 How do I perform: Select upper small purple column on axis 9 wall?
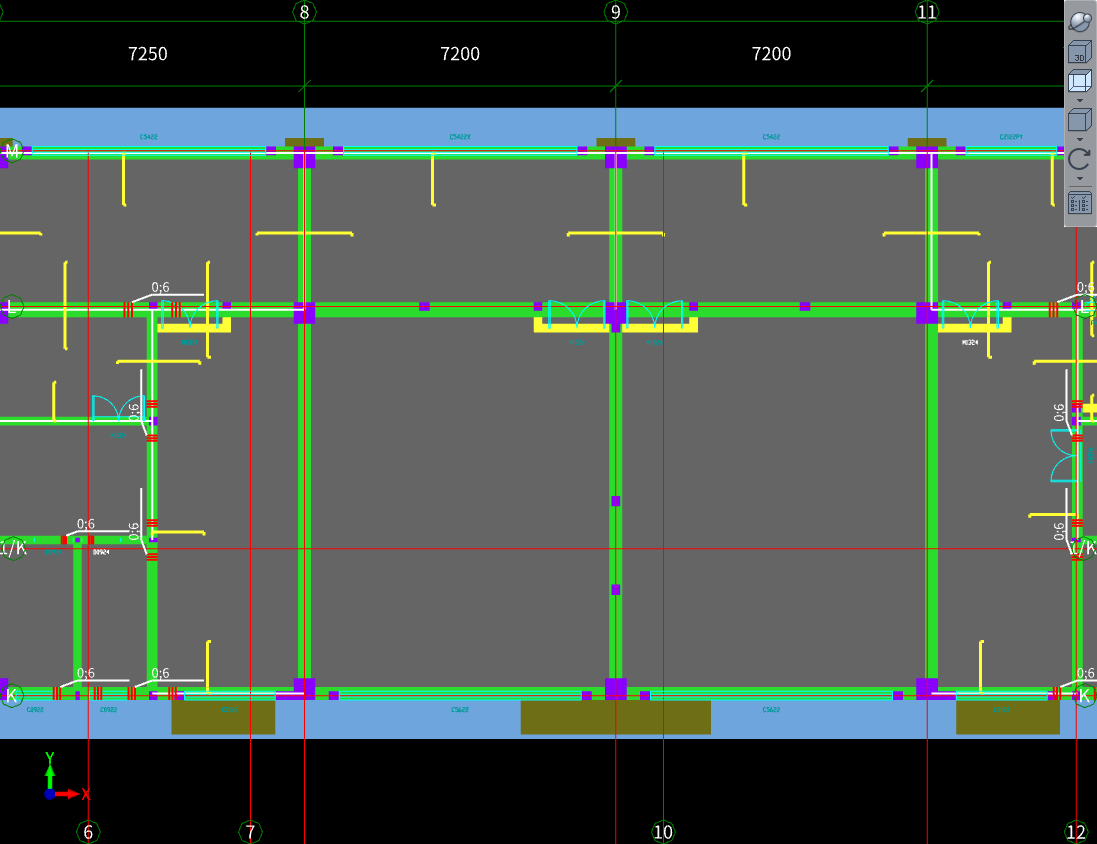click(616, 501)
